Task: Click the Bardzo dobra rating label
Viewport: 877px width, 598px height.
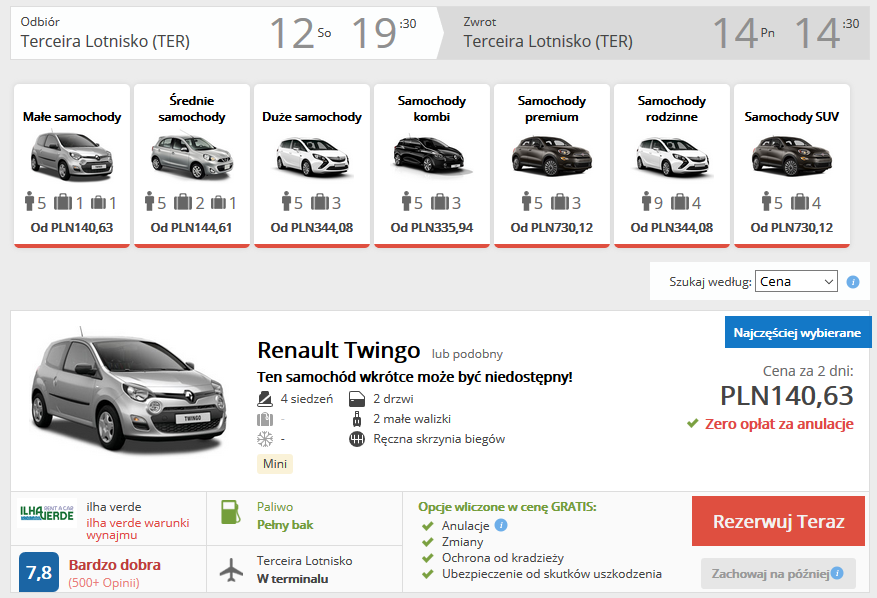Action: (115, 564)
